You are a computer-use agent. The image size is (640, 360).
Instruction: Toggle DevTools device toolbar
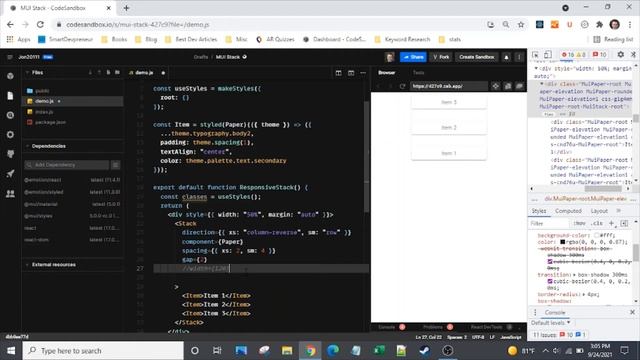tap(548, 54)
